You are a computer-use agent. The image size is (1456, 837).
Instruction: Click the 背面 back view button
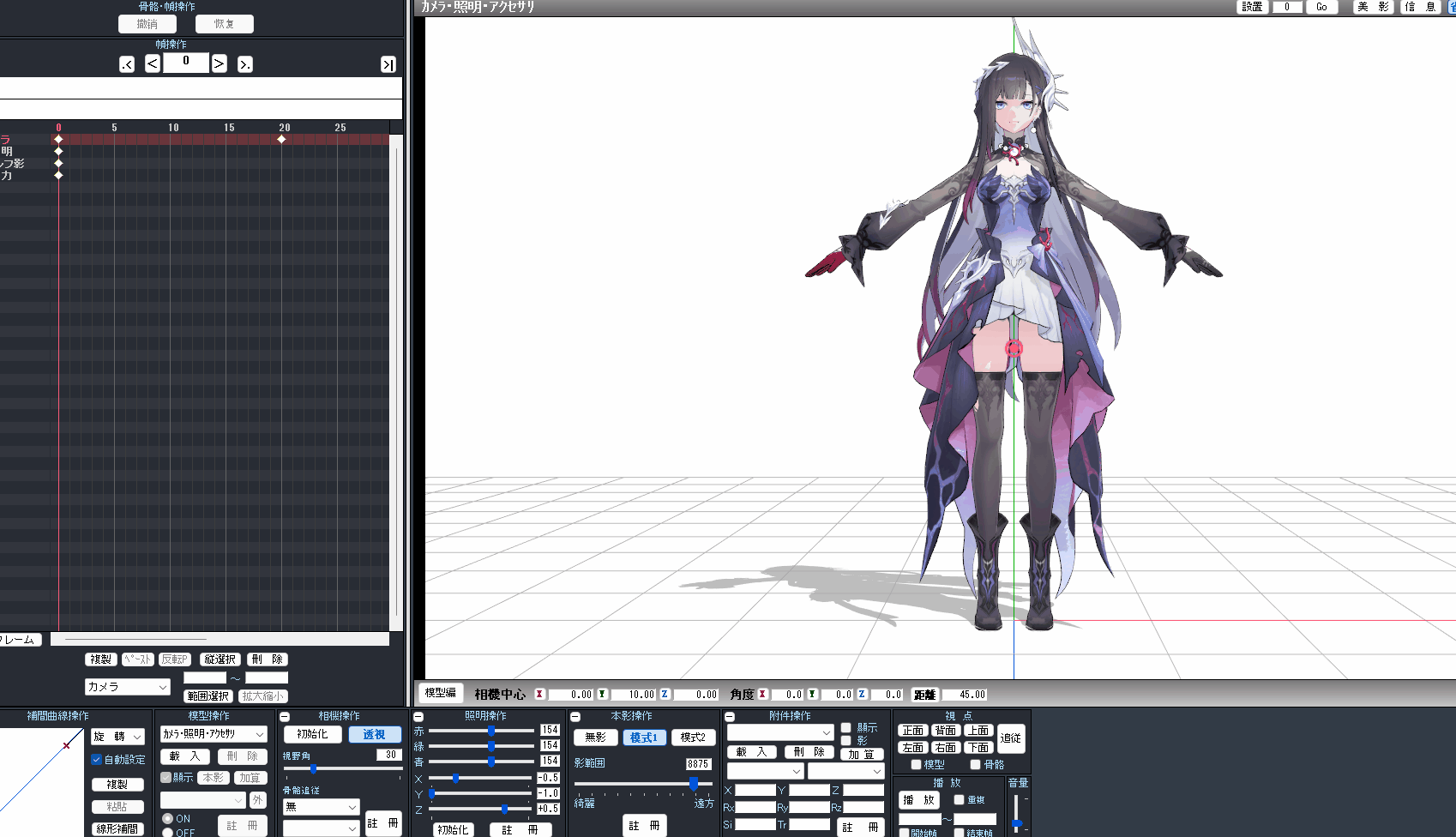946,731
